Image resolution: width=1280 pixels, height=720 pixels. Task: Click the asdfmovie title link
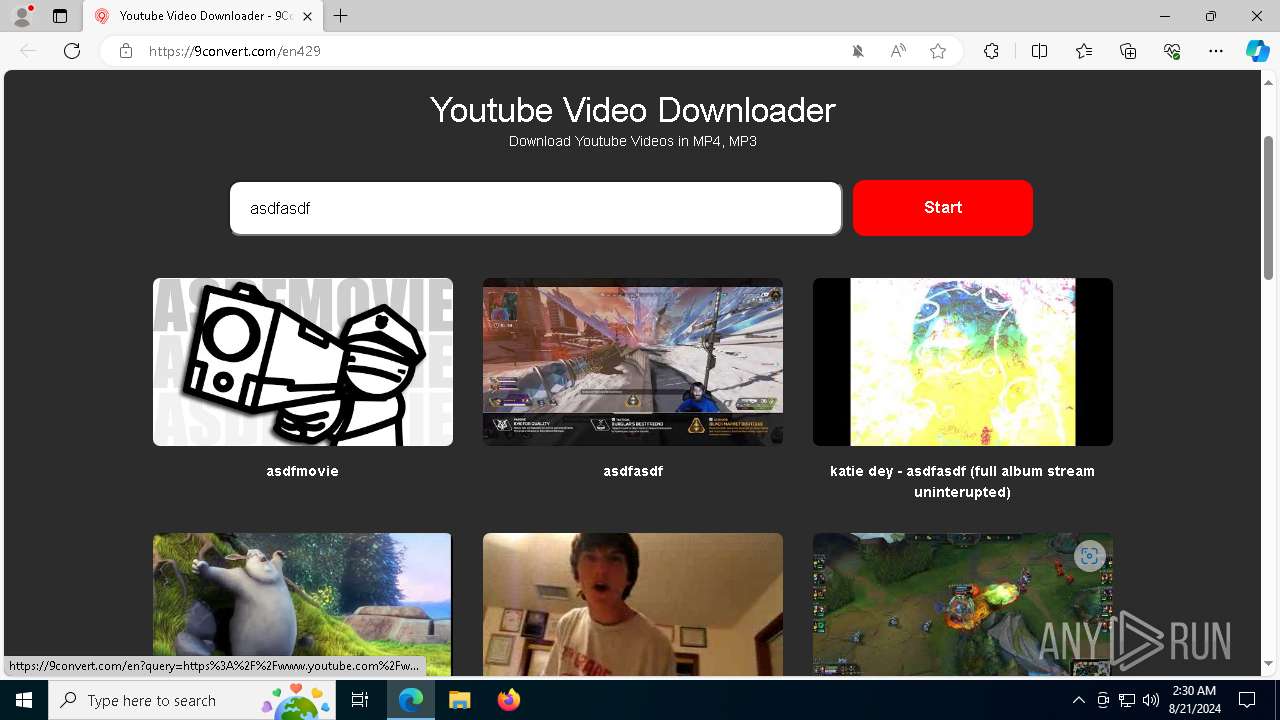303,471
